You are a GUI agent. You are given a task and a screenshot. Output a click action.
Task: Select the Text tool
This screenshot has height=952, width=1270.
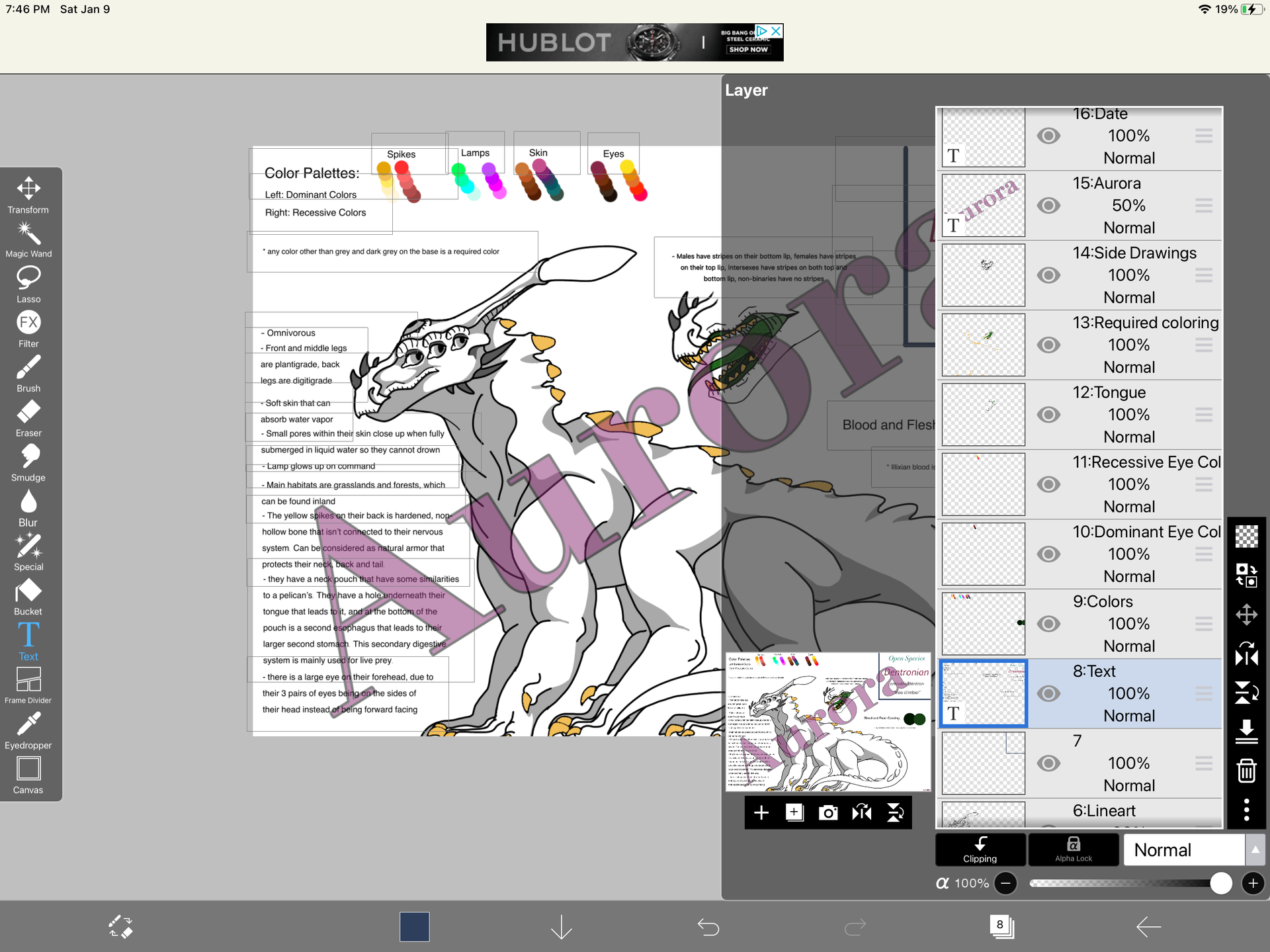pos(28,642)
